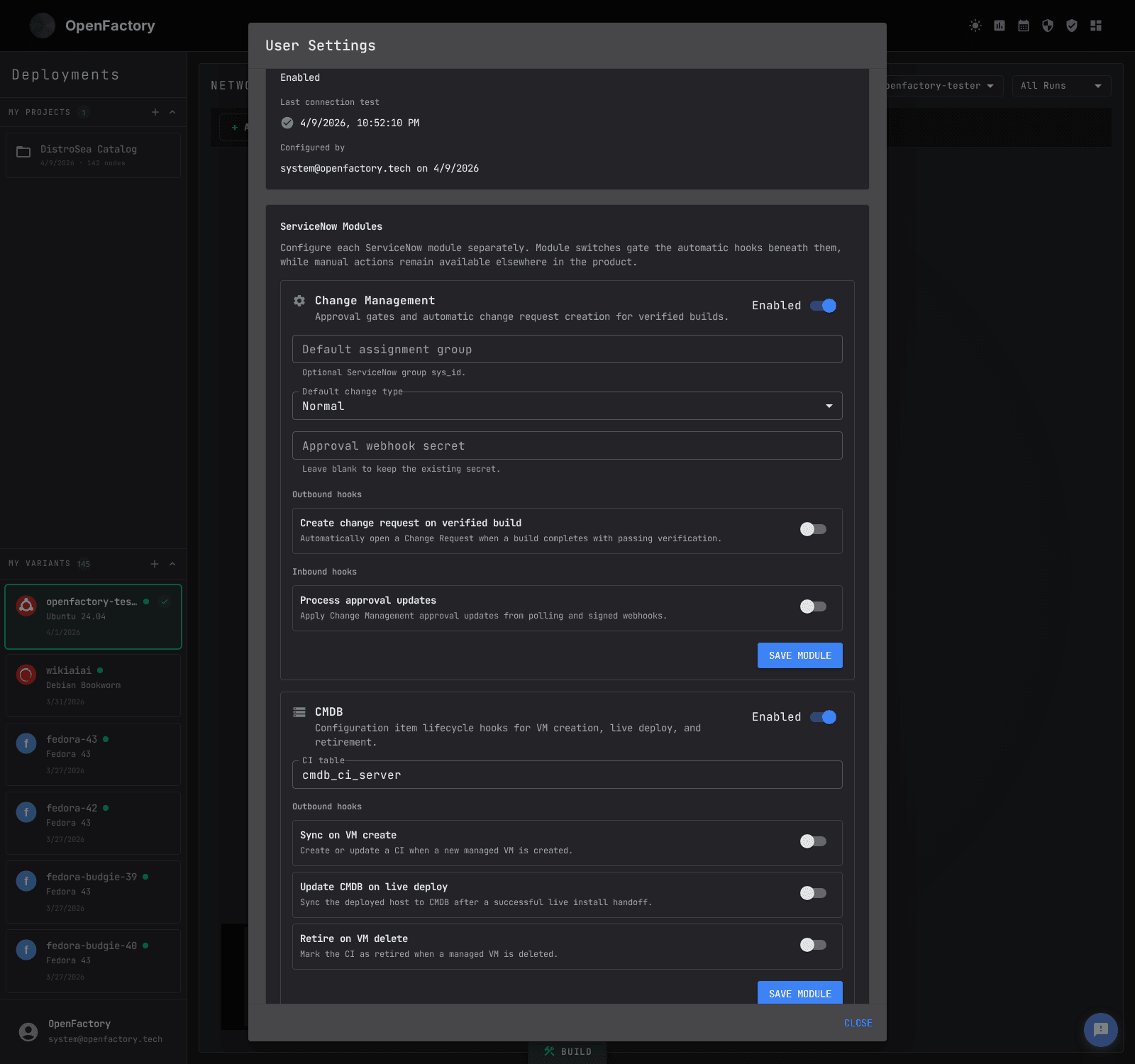1135x1064 pixels.
Task: Click the Debian icon of wikiaiai variant
Action: 26,674
